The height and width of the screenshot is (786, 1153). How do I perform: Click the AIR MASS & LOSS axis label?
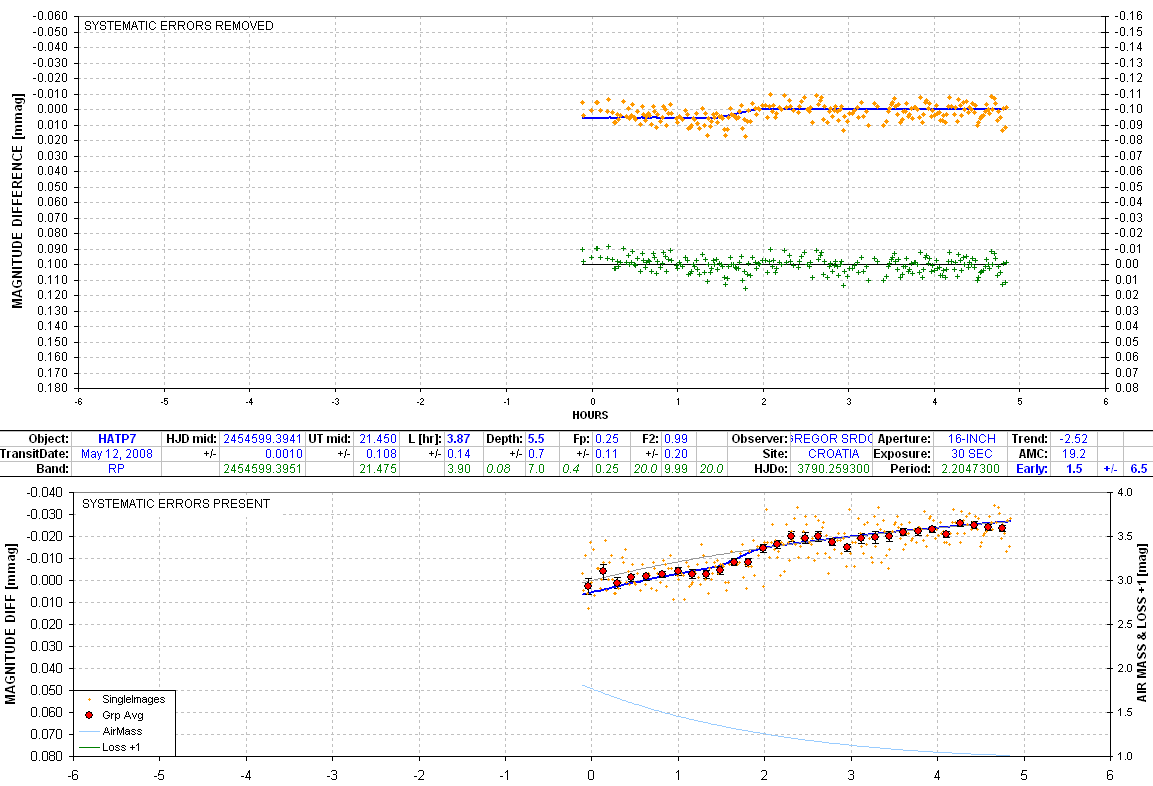[1141, 624]
